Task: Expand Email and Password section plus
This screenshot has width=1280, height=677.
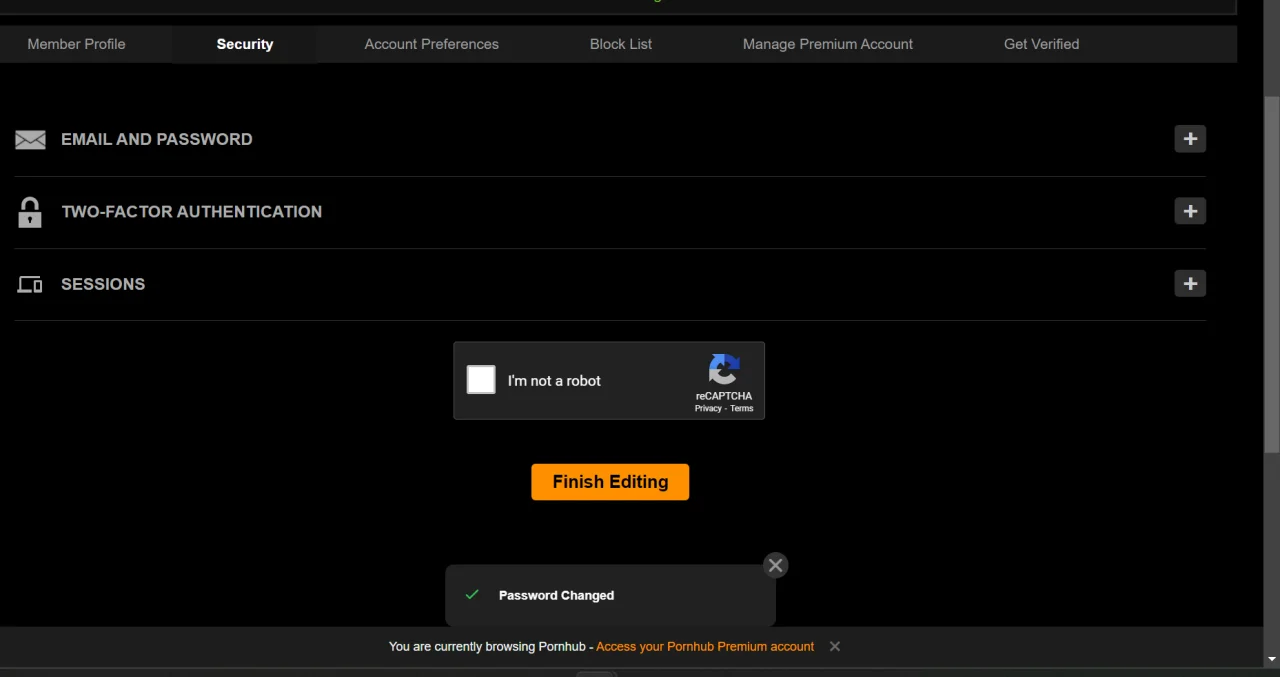Action: [1190, 139]
